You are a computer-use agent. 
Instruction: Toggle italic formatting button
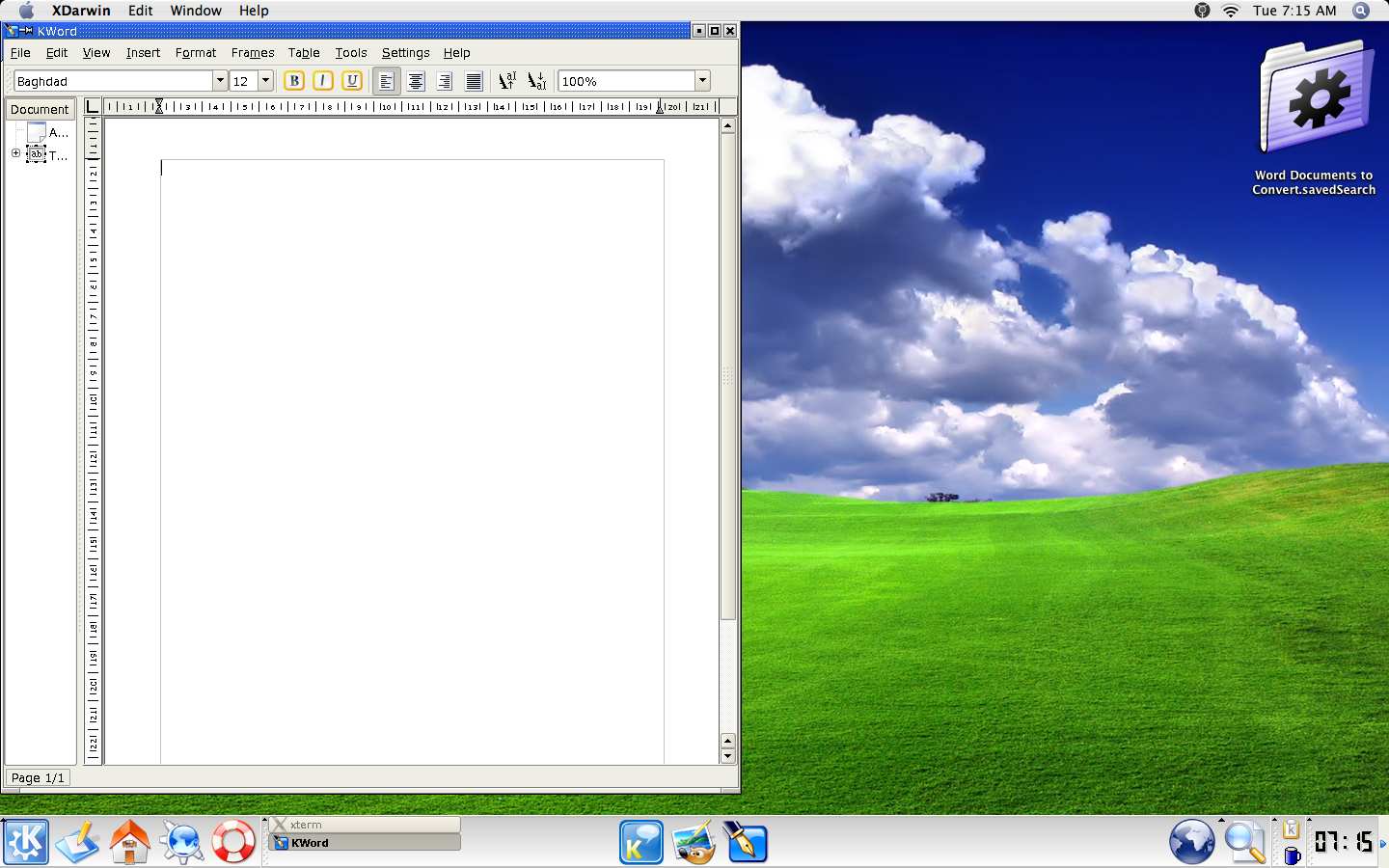pyautogui.click(x=323, y=81)
